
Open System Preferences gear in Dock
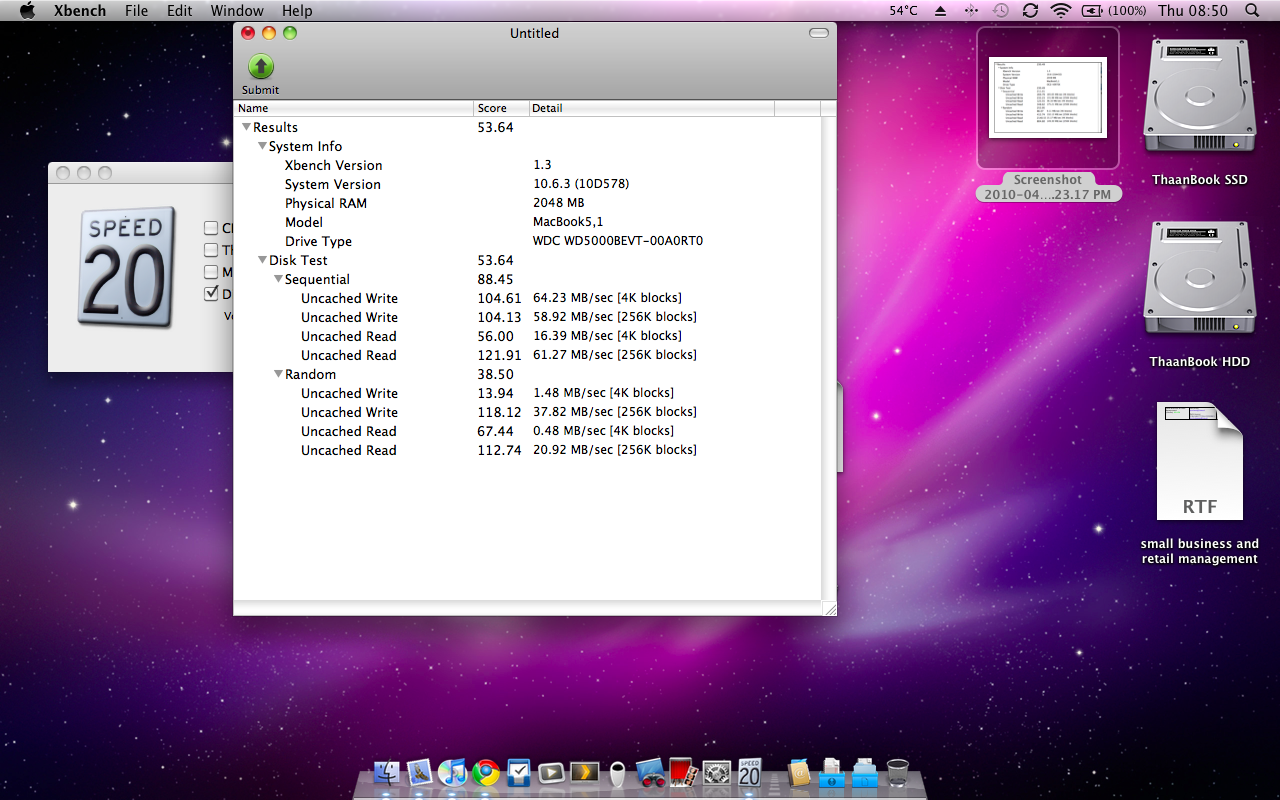coord(716,772)
